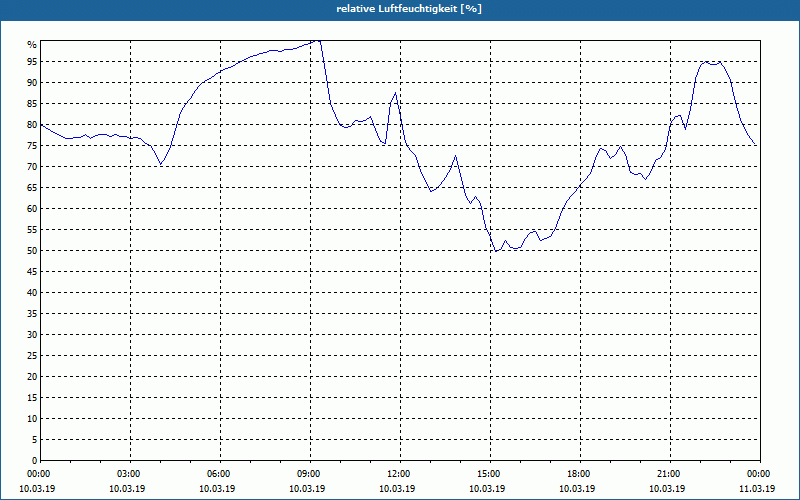Click the 40 humidity axis label
800x500 pixels.
[32, 293]
